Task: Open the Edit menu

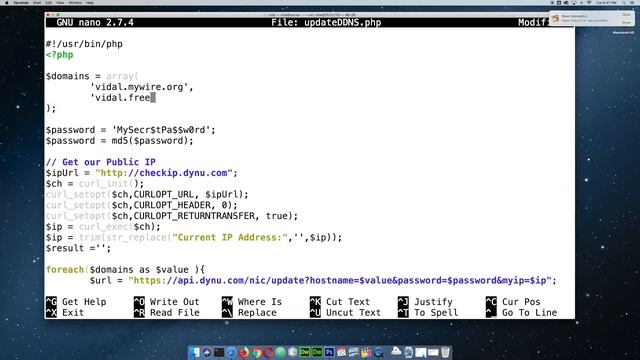Action: coord(48,2)
